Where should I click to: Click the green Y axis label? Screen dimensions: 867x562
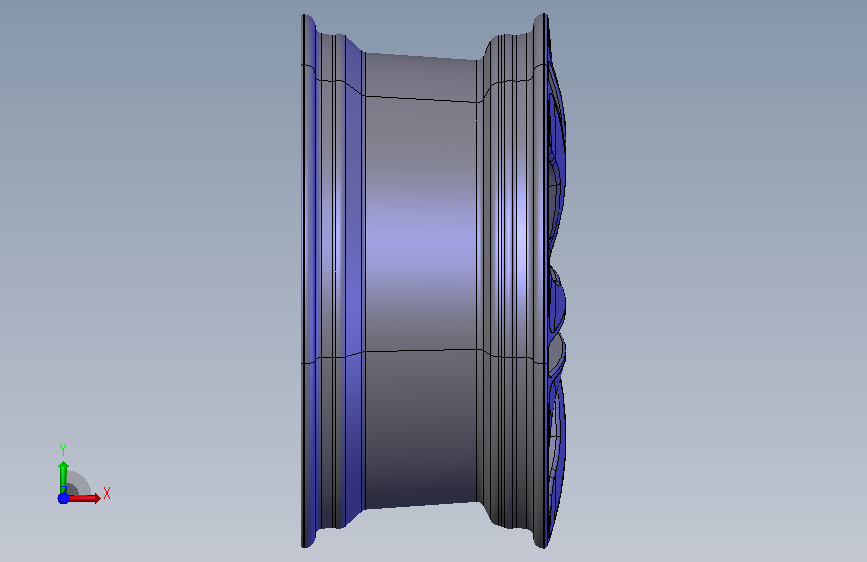click(x=63, y=450)
